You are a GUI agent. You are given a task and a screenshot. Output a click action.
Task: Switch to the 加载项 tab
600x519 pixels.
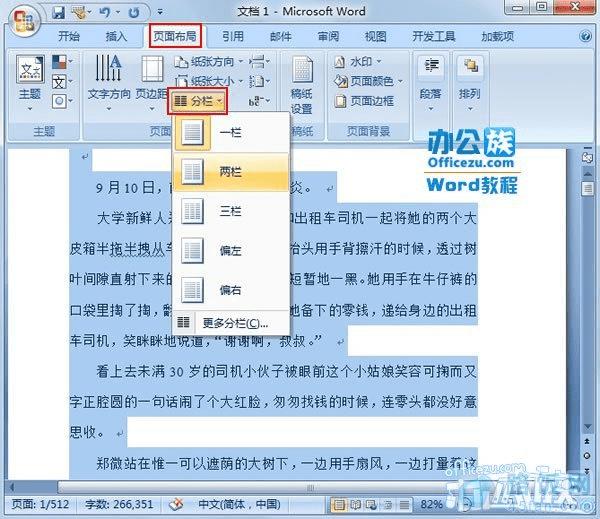[497, 36]
